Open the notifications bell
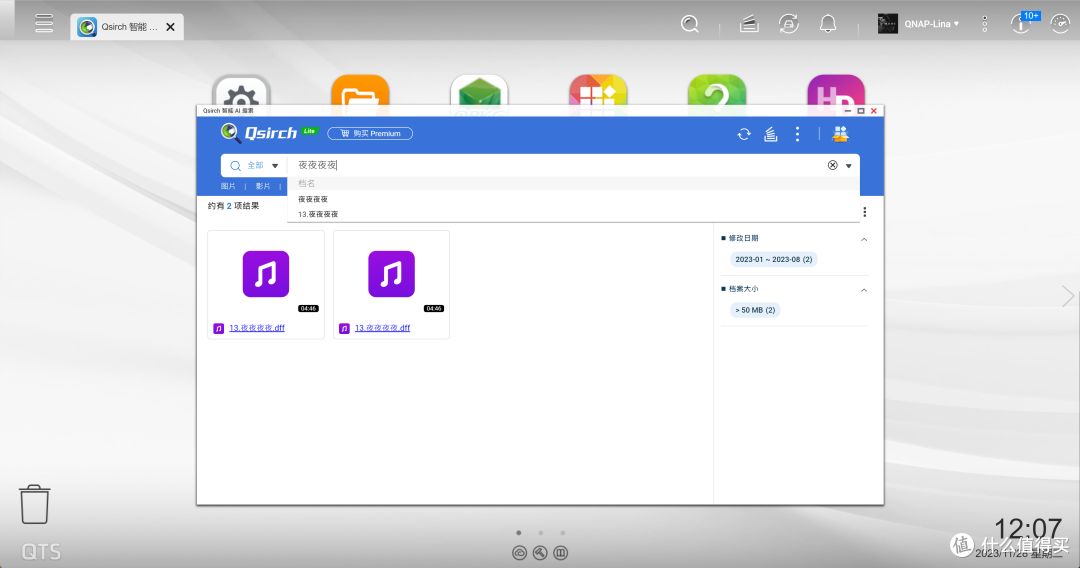The height and width of the screenshot is (568, 1080). (828, 24)
